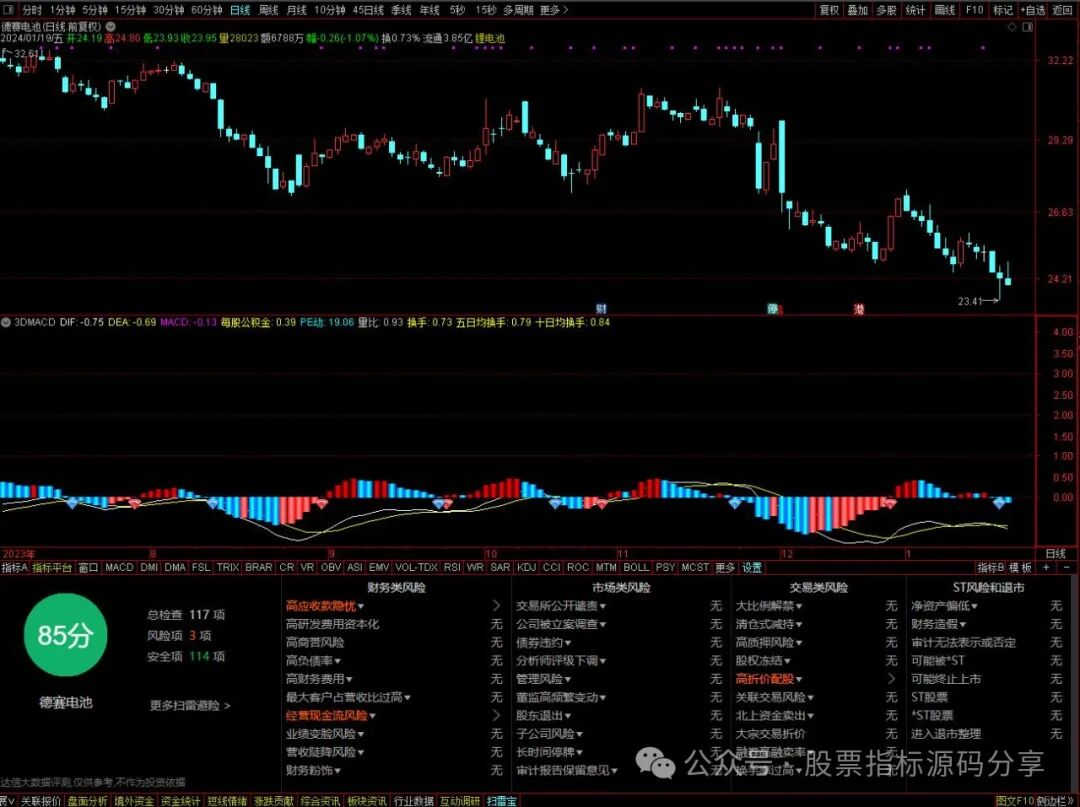Open arrow beside 经营现金流风险 risk row
1080x807 pixels.
tap(497, 715)
